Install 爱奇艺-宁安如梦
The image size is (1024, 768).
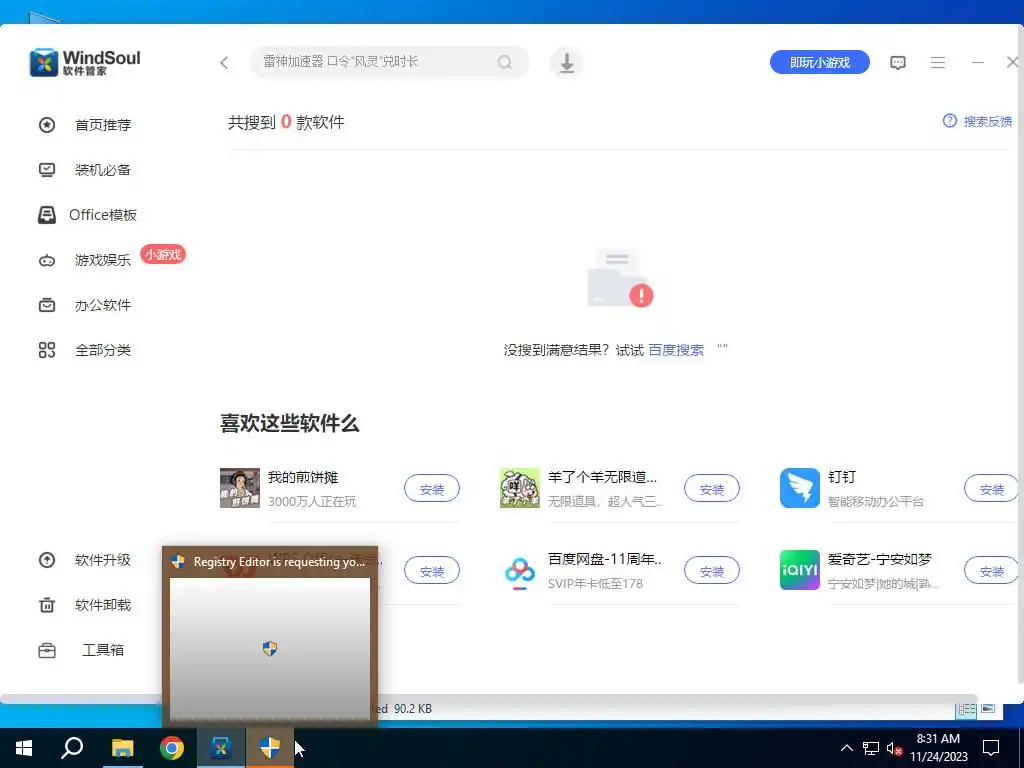coord(991,571)
